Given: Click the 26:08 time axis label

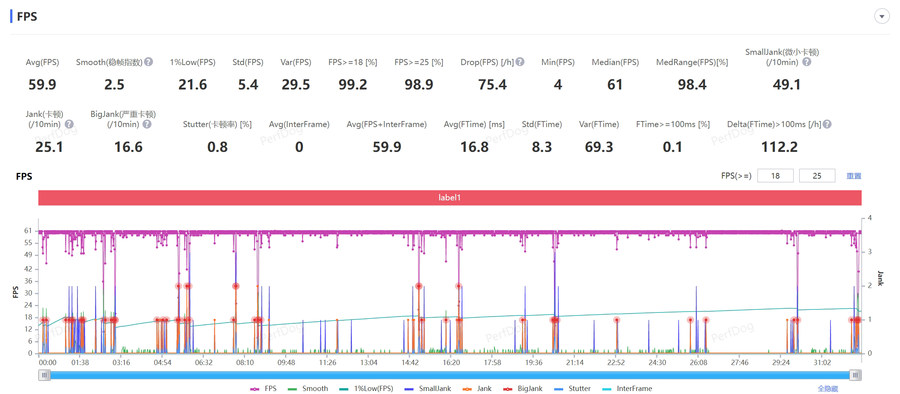Looking at the screenshot, I should 698,362.
